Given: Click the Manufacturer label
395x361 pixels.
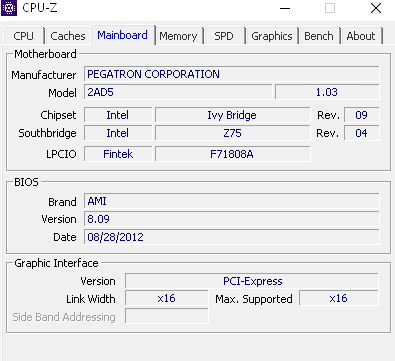Looking at the screenshot, I should click(x=44, y=75).
